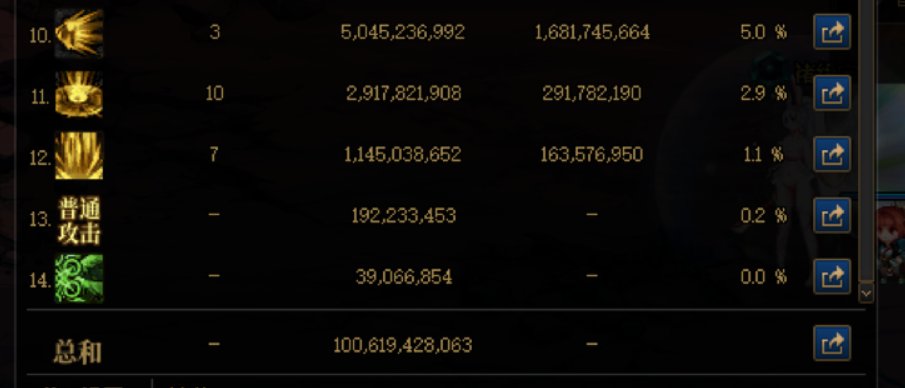The height and width of the screenshot is (388, 905).
Task: Select the golden beam skill icon in row 10
Action: click(x=79, y=33)
